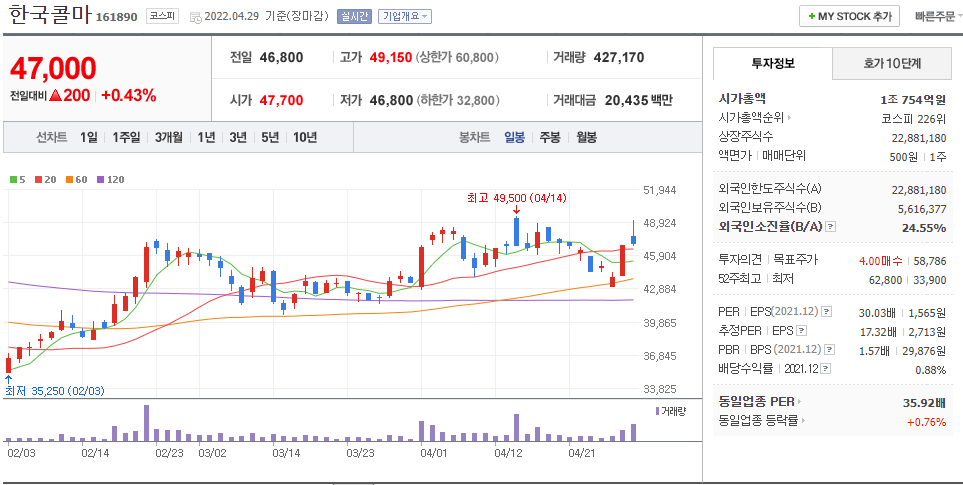Open help icon next to 배당수익률 2021.12
The image size is (963, 485).
[x=826, y=369]
